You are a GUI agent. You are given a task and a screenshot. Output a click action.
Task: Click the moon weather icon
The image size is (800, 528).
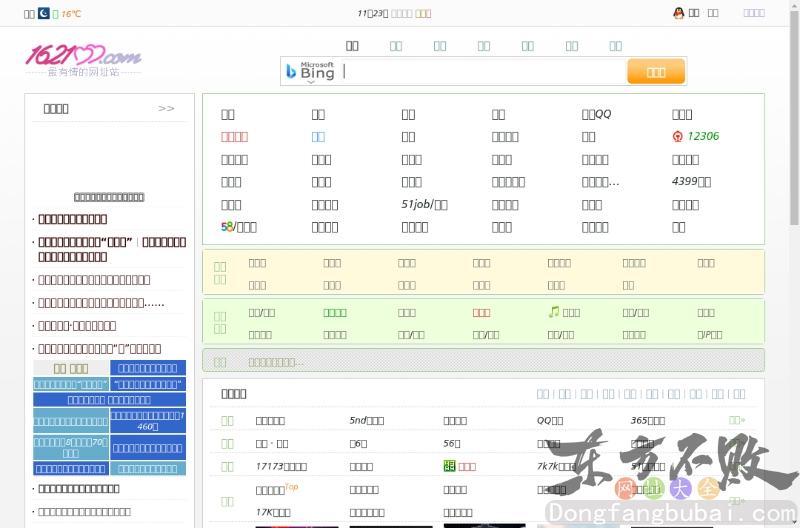[x=44, y=13]
